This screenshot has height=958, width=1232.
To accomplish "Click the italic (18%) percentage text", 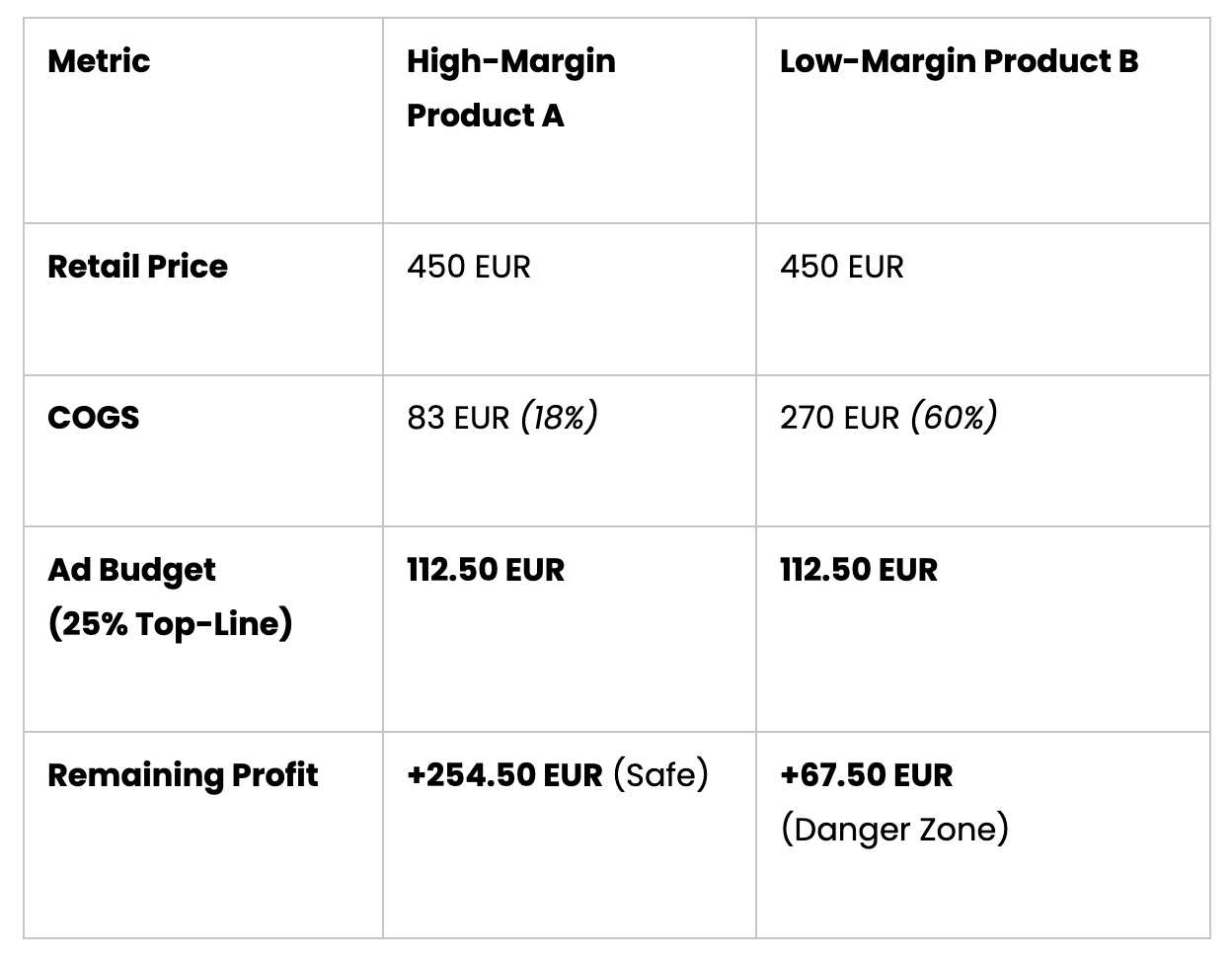I will coord(559,418).
